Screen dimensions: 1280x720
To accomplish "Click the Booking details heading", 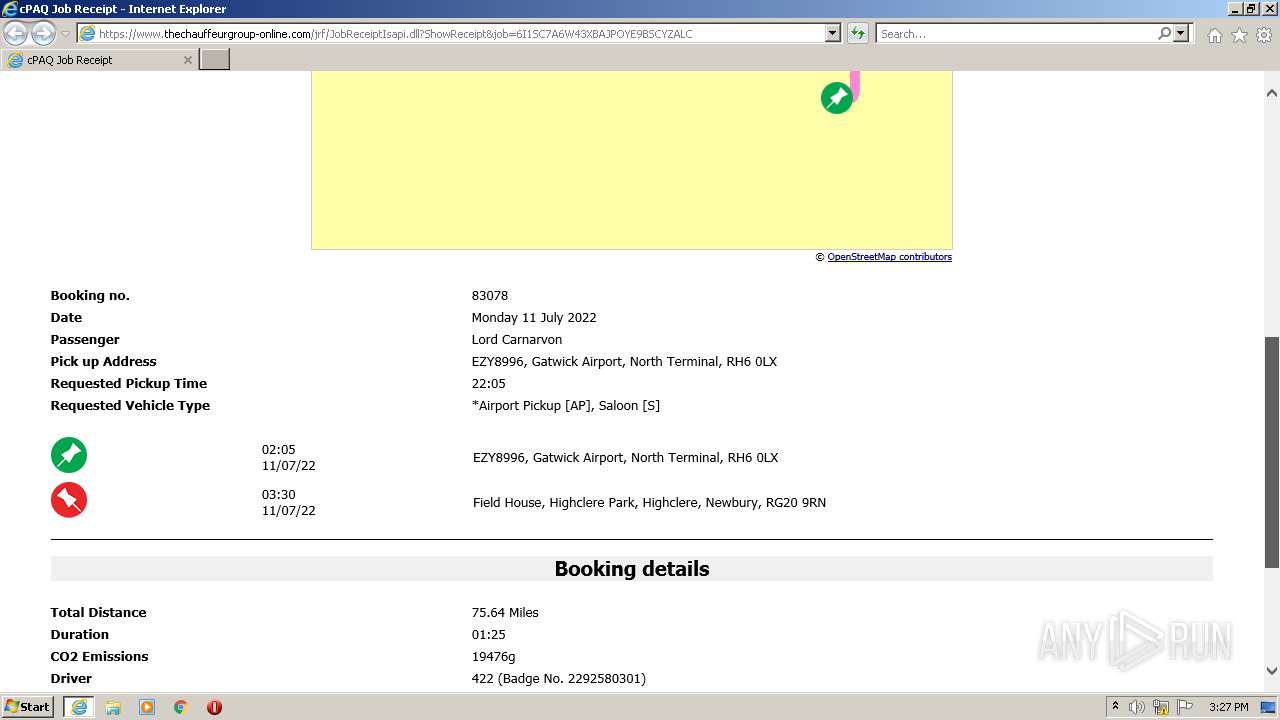I will tap(632, 569).
